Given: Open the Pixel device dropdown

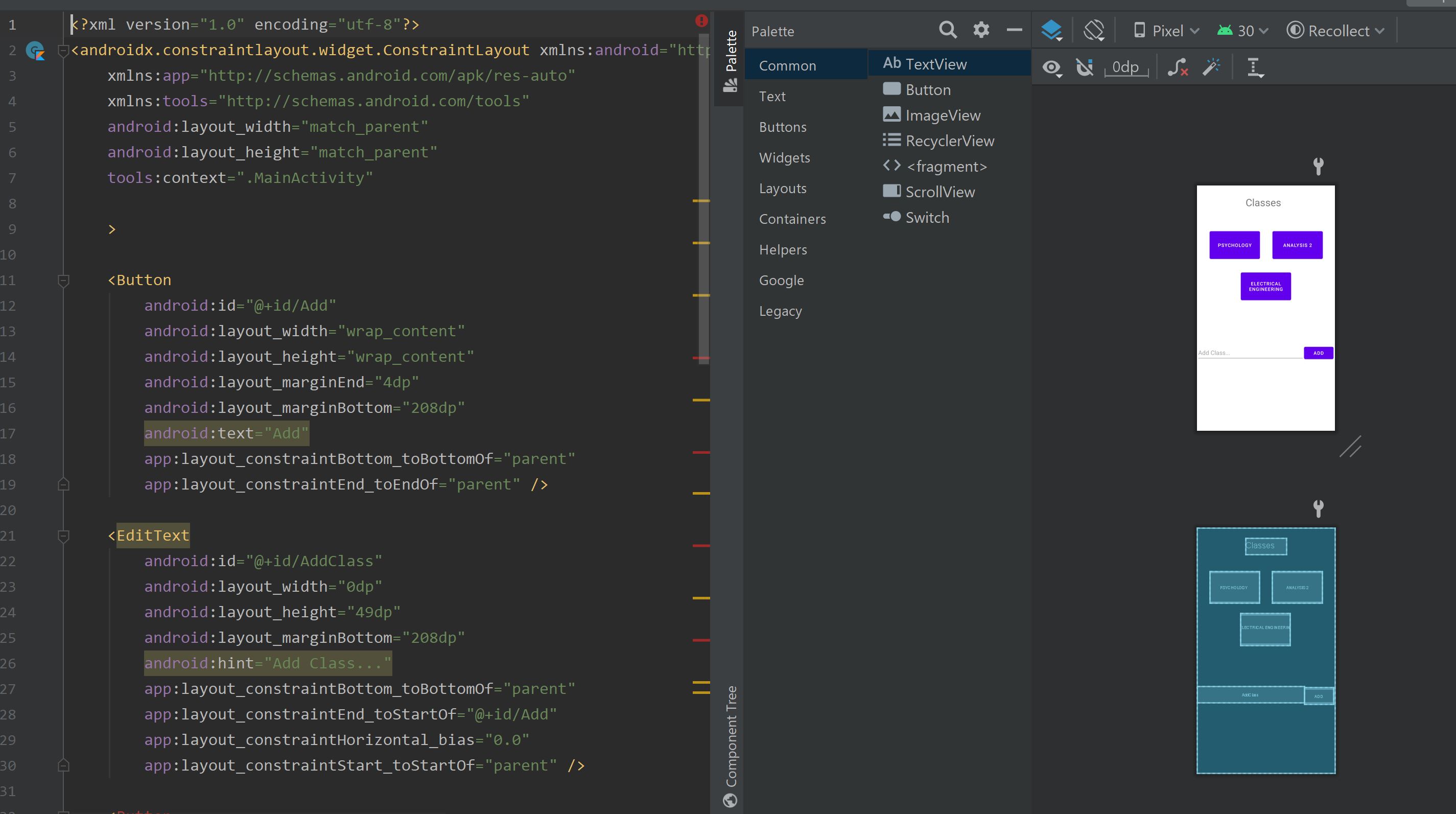Looking at the screenshot, I should click(x=1167, y=31).
